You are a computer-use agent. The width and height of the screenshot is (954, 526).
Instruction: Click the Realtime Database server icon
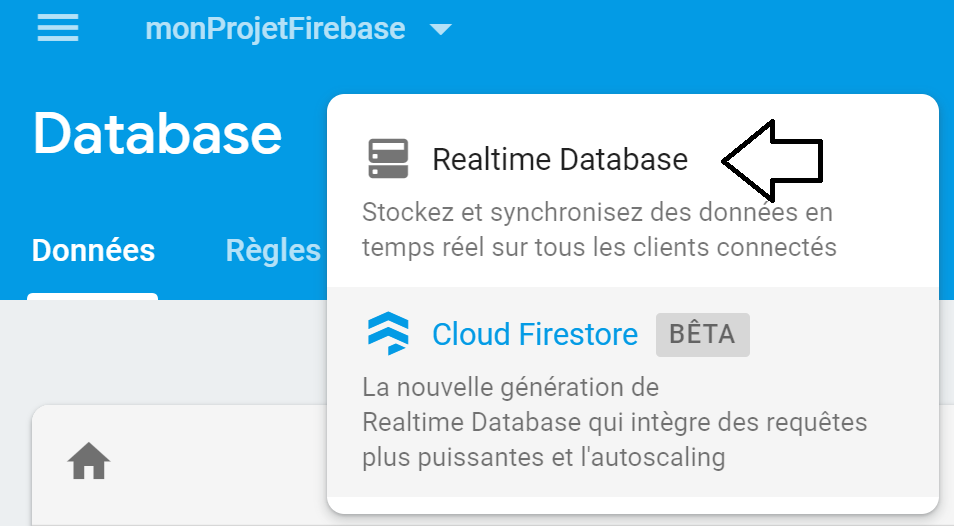click(388, 159)
